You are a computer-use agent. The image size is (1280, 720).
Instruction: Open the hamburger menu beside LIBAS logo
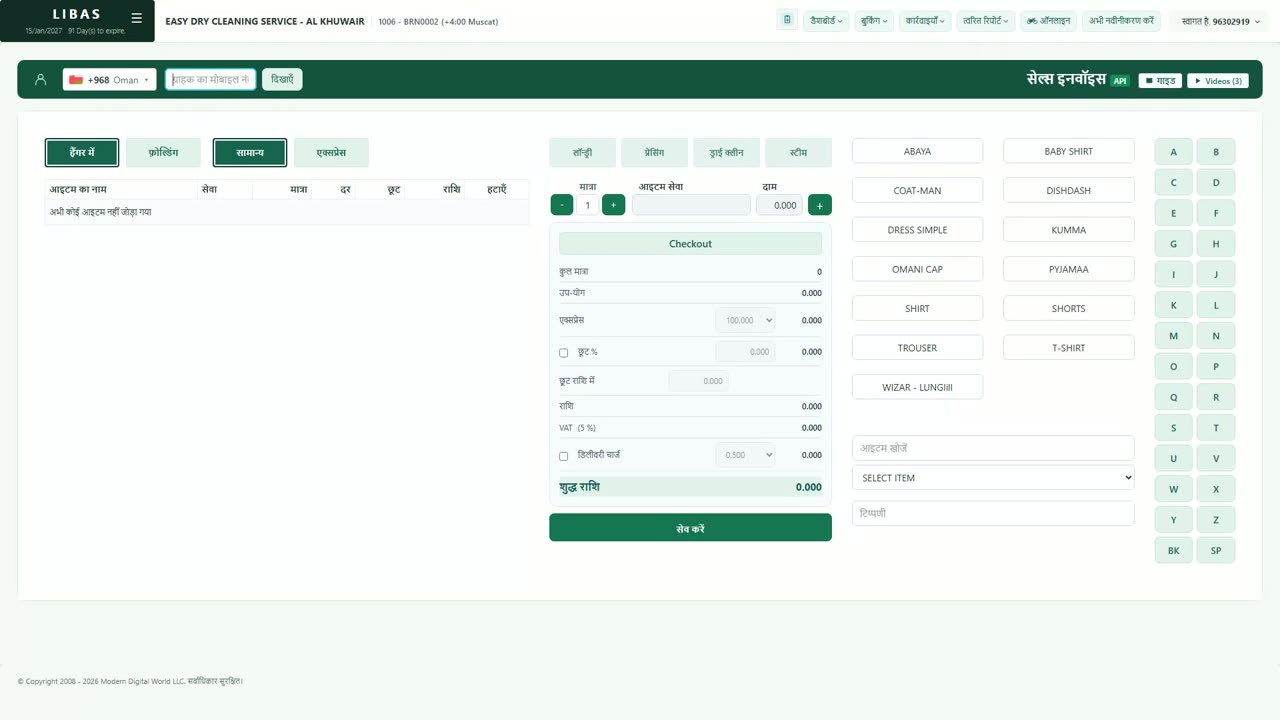pos(137,18)
